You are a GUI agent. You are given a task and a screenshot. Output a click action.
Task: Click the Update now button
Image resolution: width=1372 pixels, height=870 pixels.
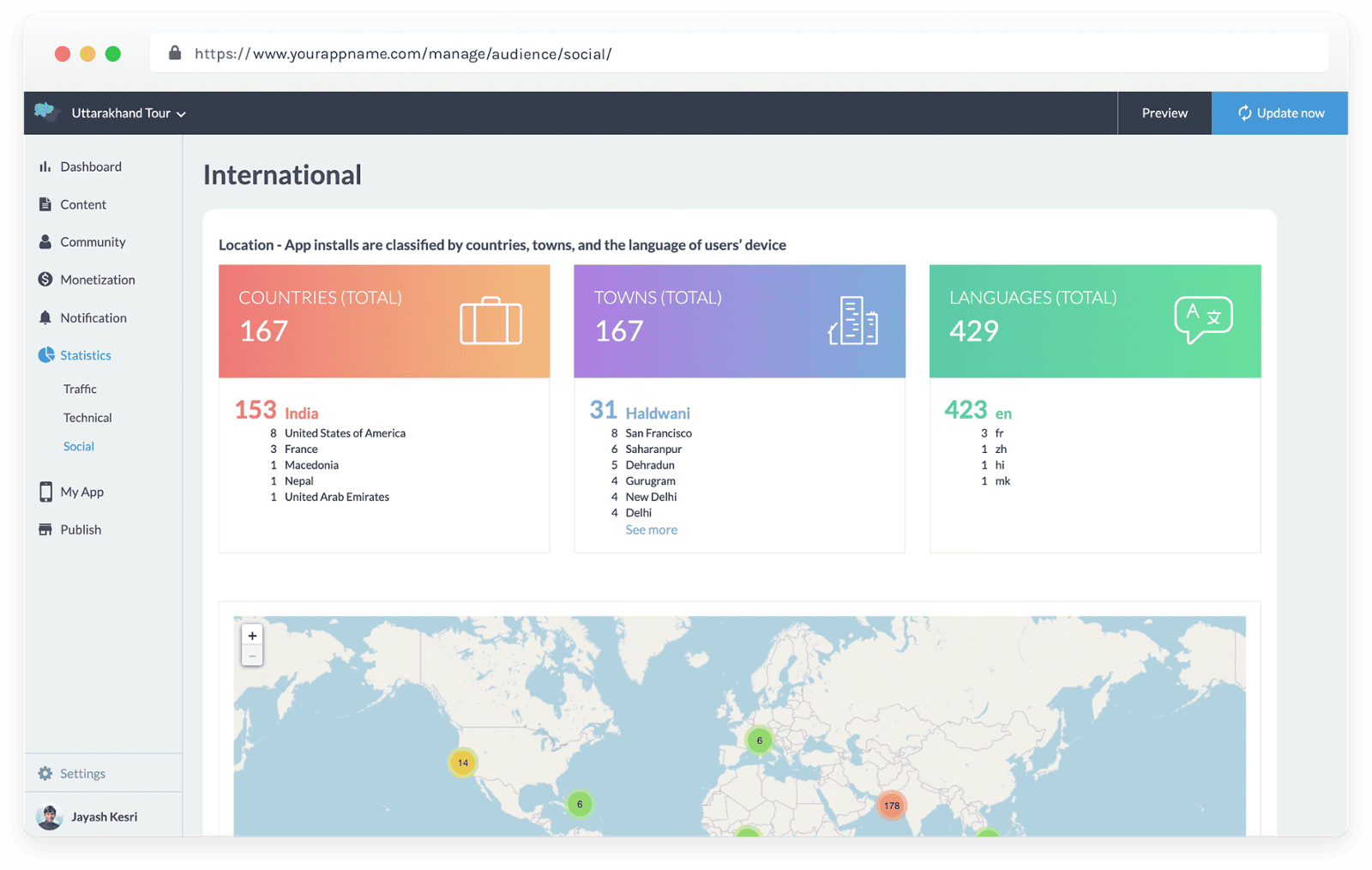point(1280,113)
